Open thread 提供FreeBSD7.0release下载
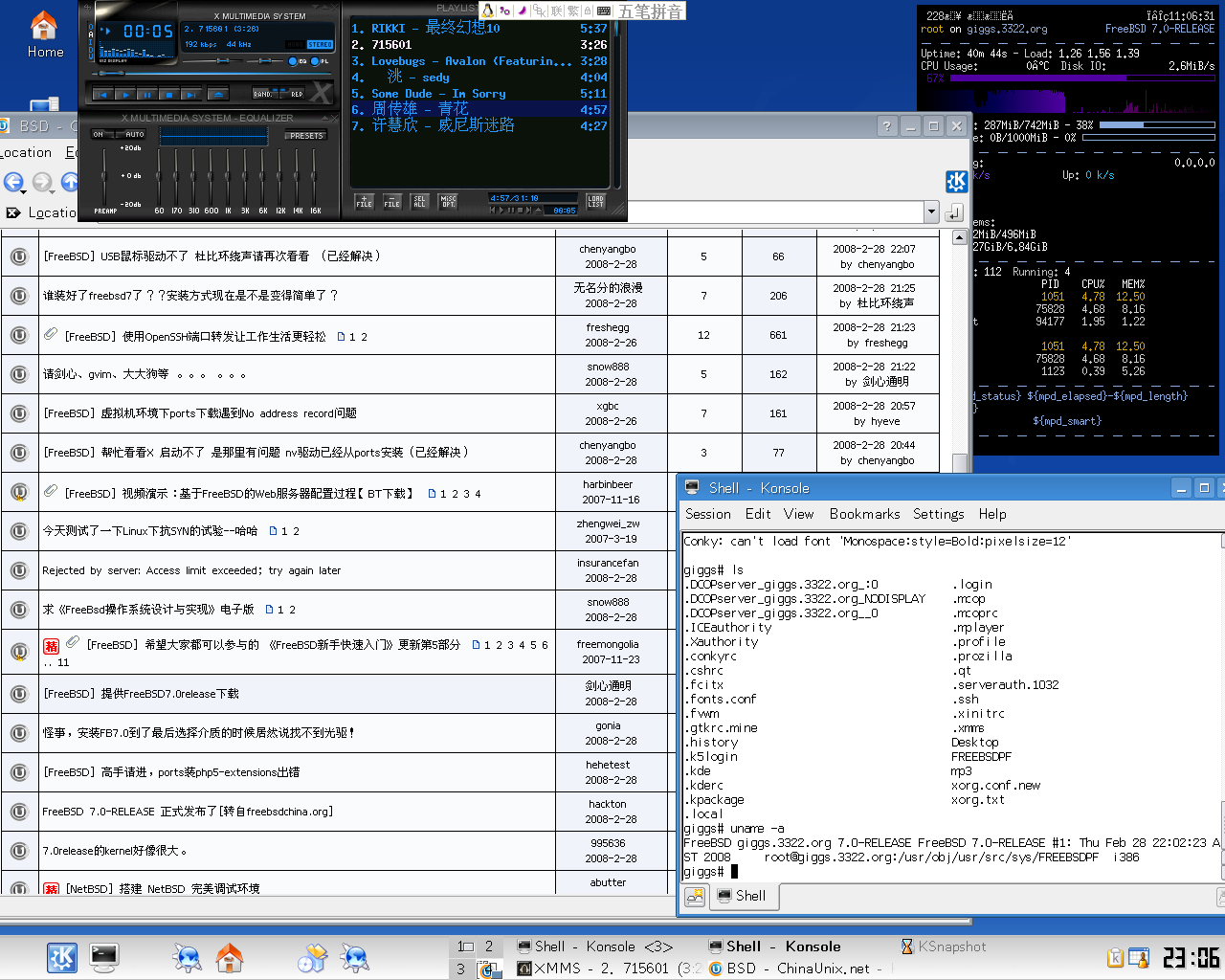 coord(141,694)
